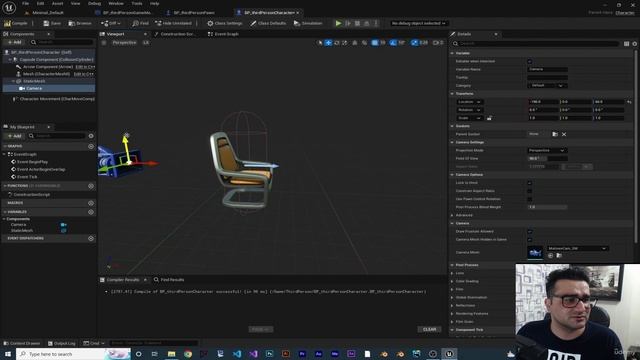Open the Category dropdown in Details
The width and height of the screenshot is (640, 360).
(x=547, y=85)
